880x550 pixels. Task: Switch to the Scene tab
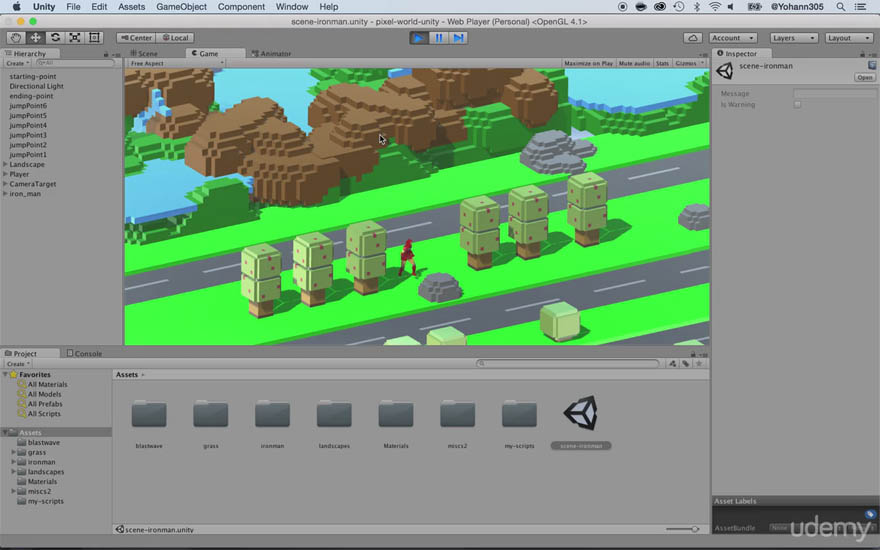[144, 53]
